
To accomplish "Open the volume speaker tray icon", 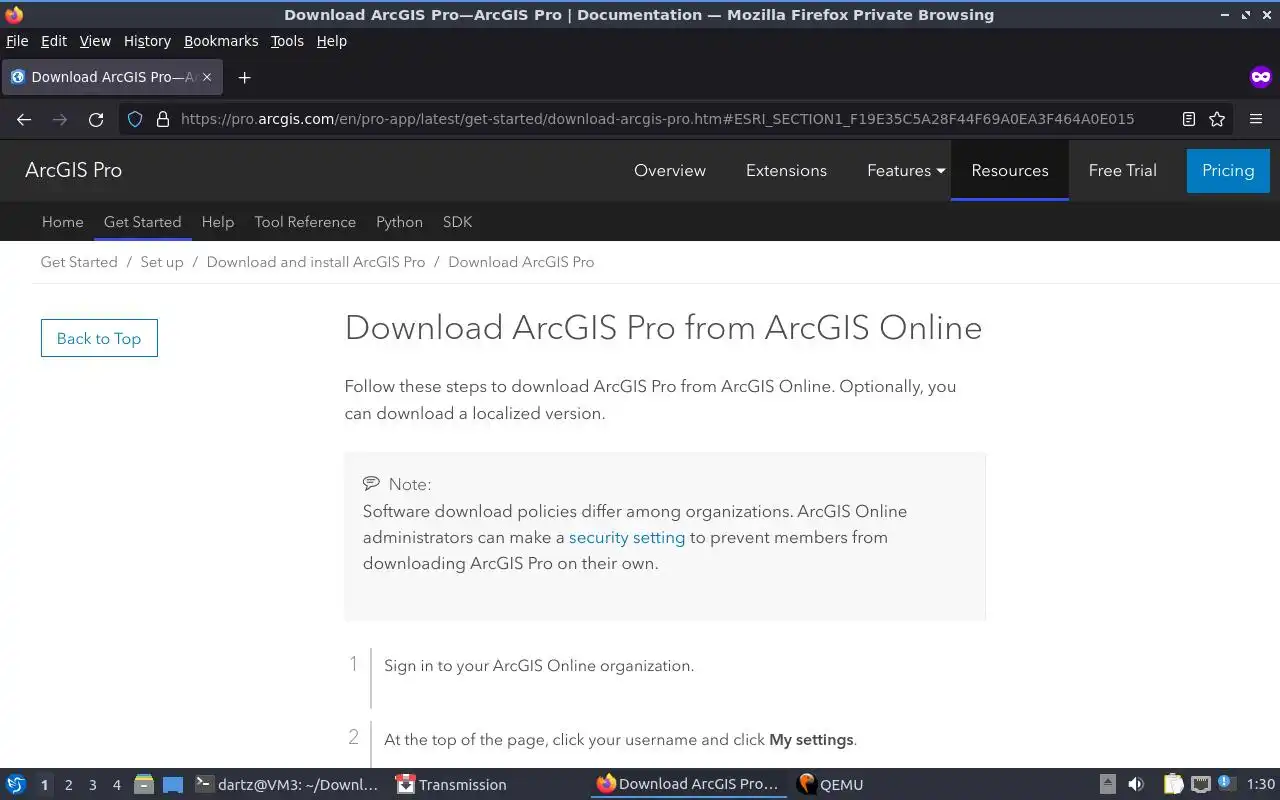I will pos(1136,785).
